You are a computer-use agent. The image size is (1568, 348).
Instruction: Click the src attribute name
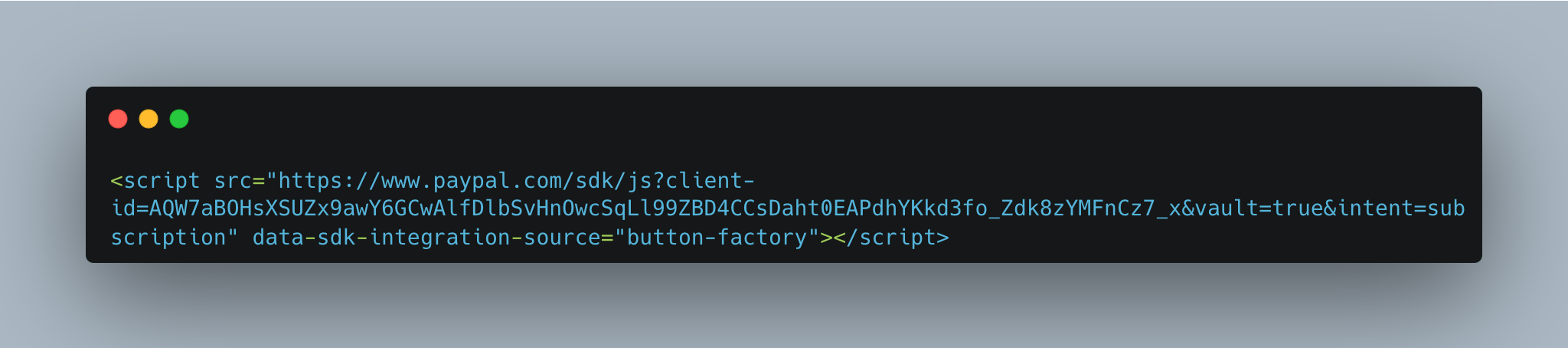(233, 181)
